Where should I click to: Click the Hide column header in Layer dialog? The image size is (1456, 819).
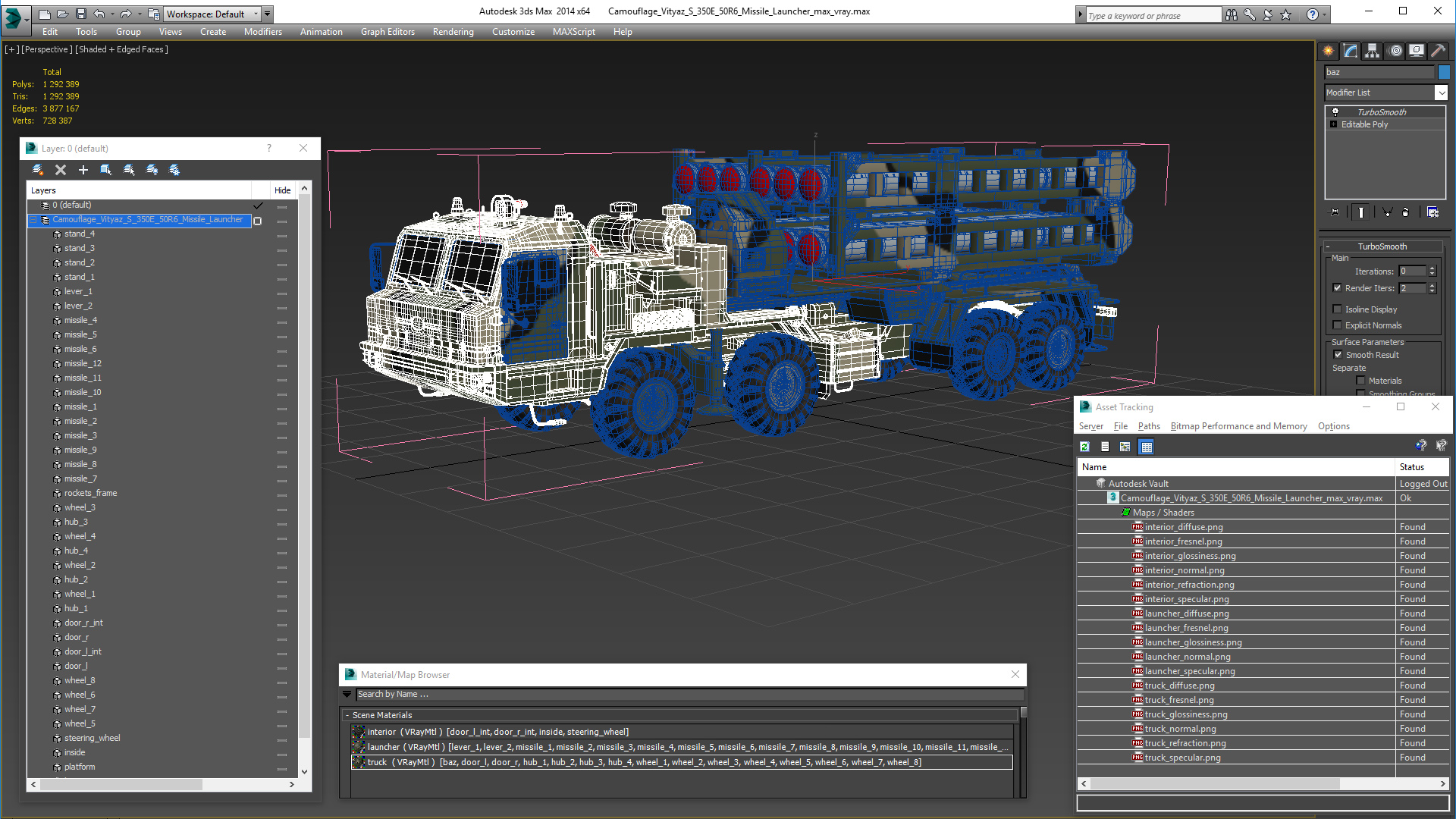[x=282, y=190]
